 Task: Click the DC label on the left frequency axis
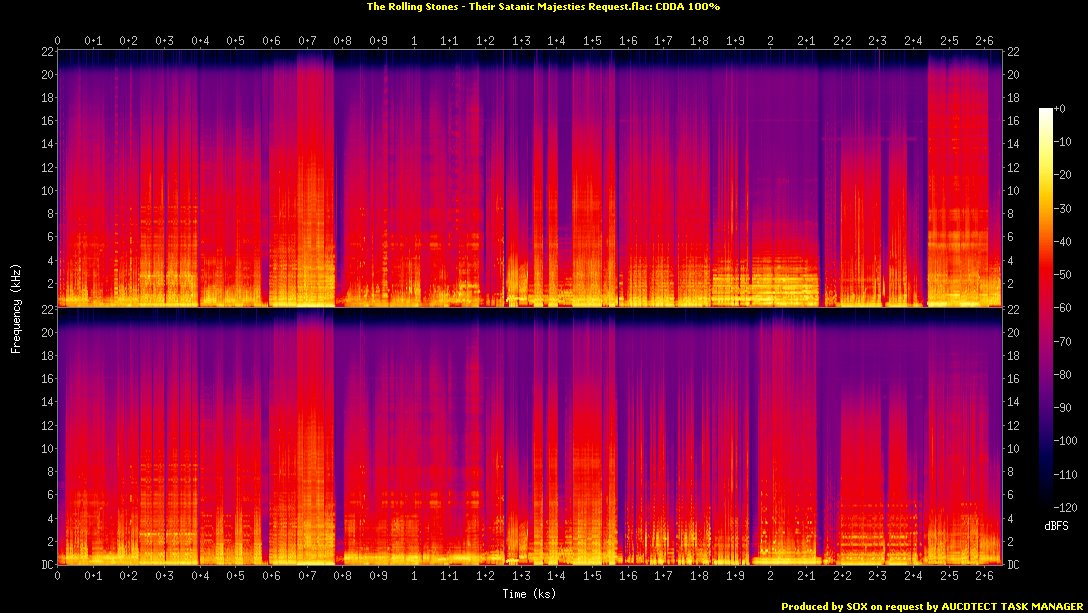pos(44,565)
